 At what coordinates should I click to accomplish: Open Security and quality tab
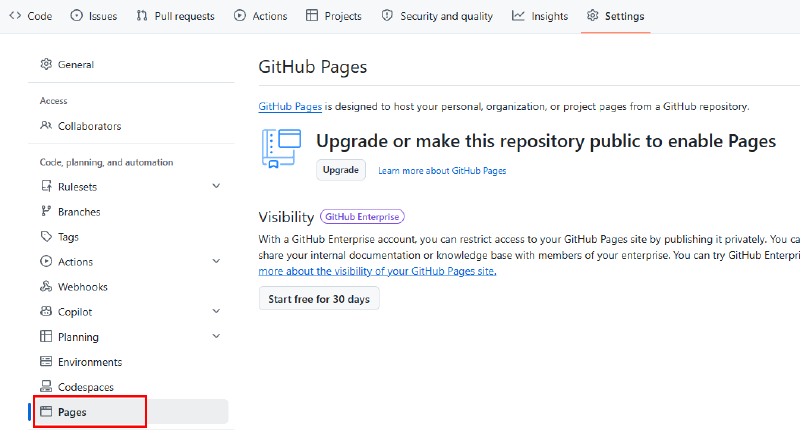tap(437, 16)
